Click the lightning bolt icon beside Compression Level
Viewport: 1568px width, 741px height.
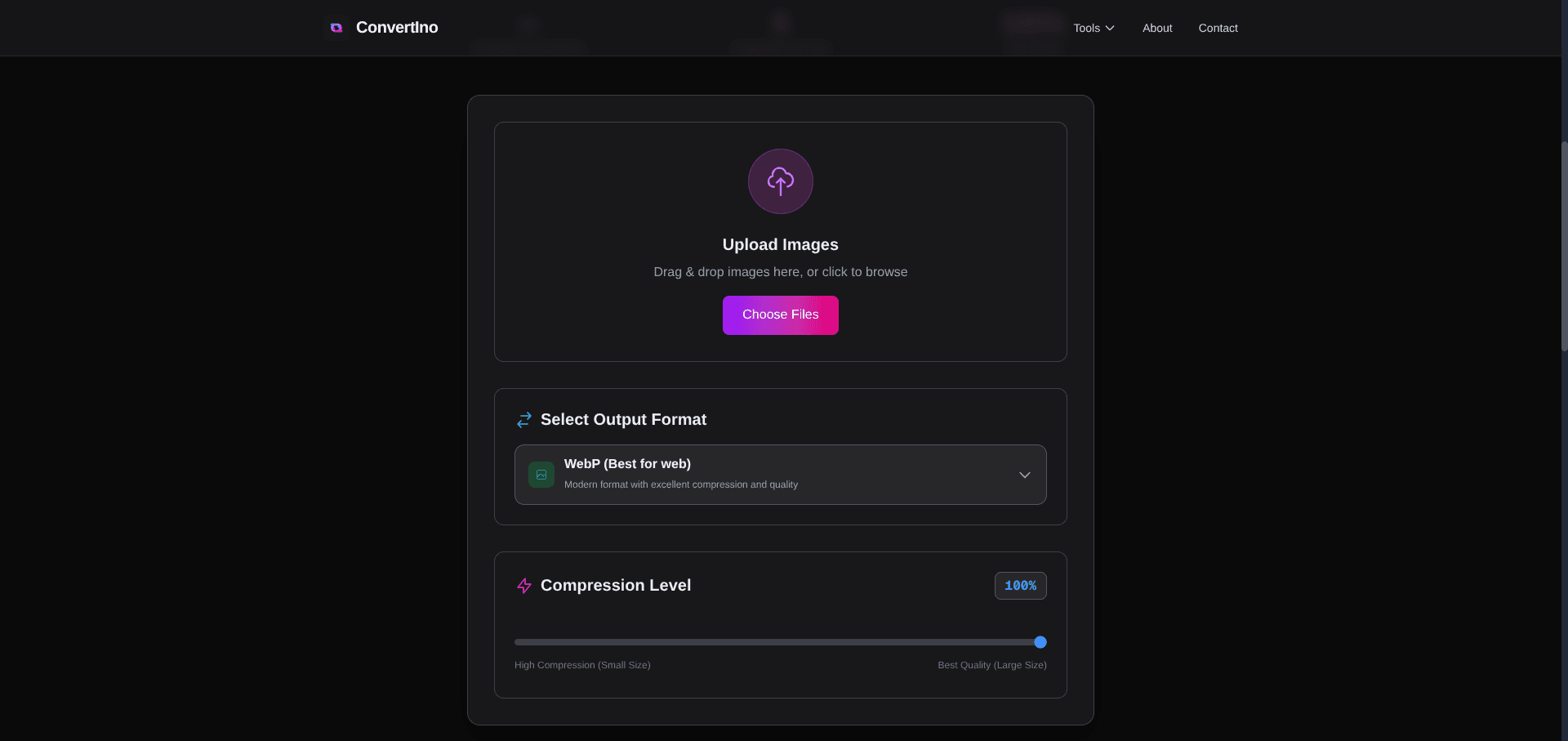[523, 585]
